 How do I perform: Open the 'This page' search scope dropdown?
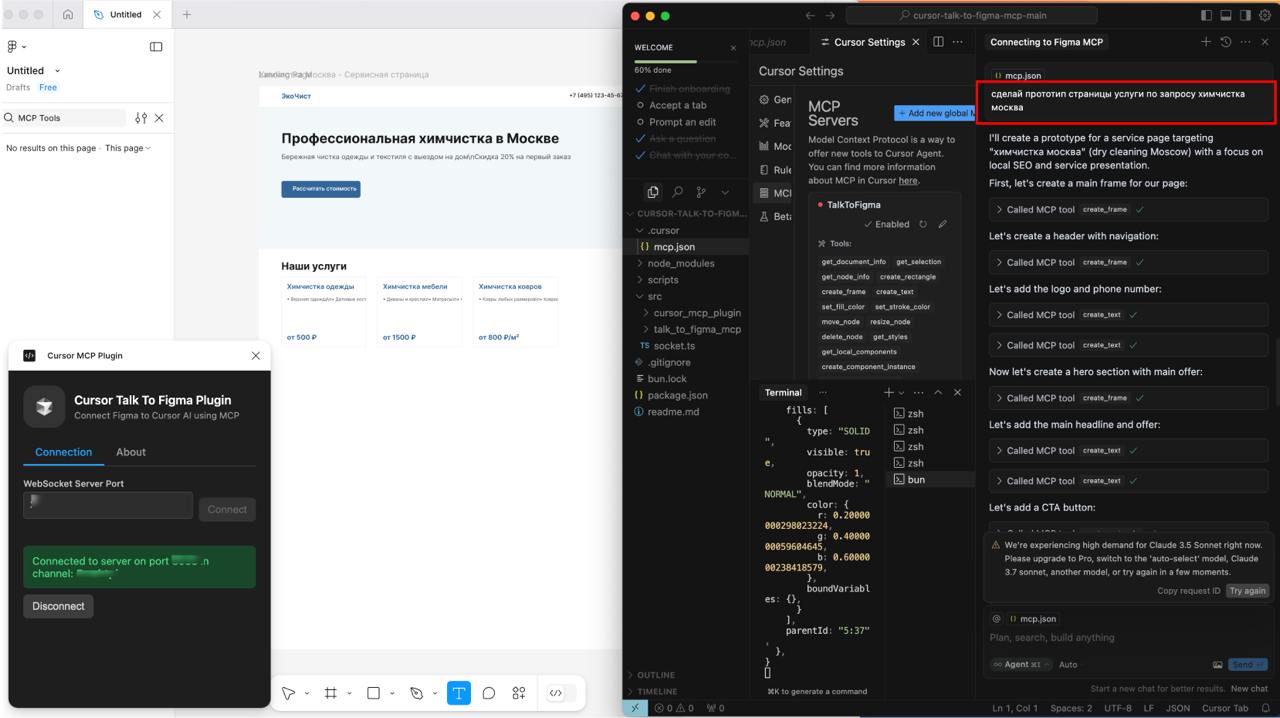click(x=128, y=148)
